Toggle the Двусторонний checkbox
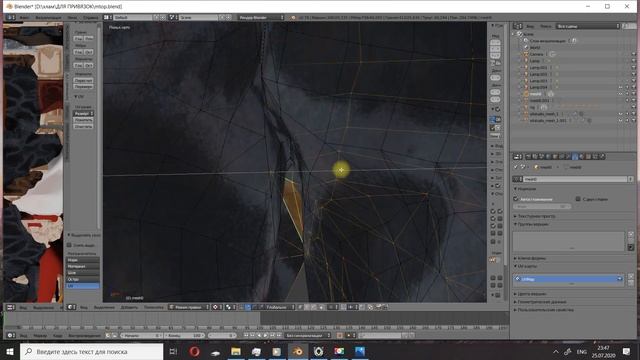640x360 pixels. tap(578, 199)
